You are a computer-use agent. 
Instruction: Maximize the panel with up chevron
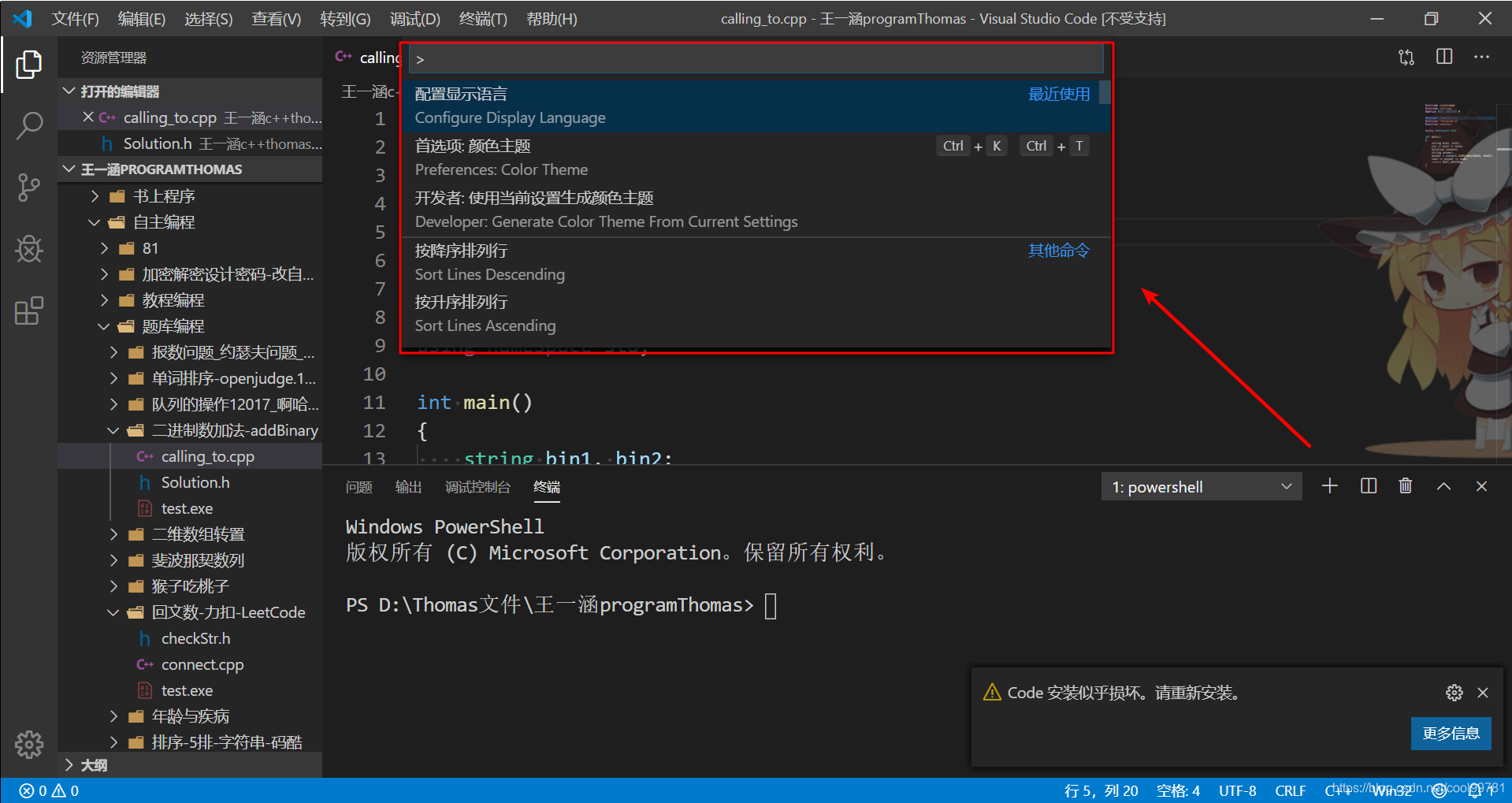click(1443, 486)
